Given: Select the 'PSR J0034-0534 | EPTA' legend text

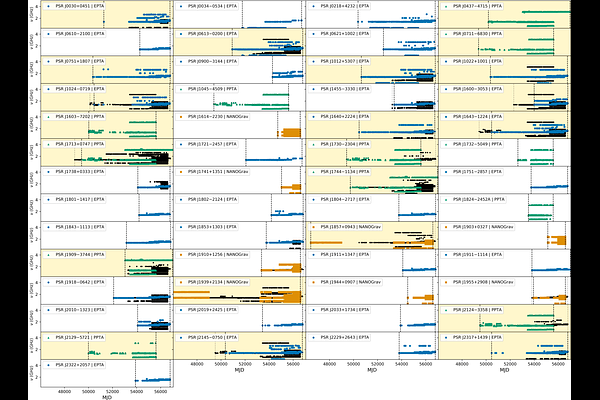Looking at the screenshot, I should (212, 6).
